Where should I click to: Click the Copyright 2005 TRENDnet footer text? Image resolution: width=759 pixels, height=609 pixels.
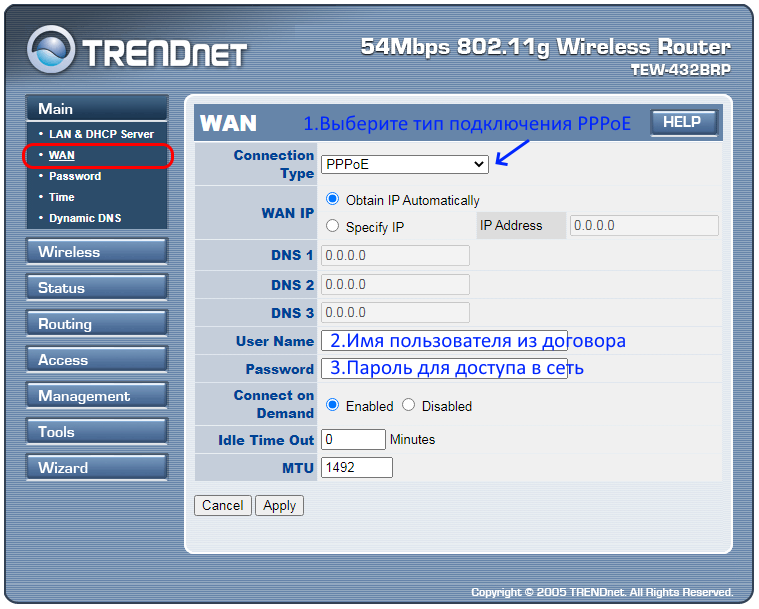click(x=602, y=592)
